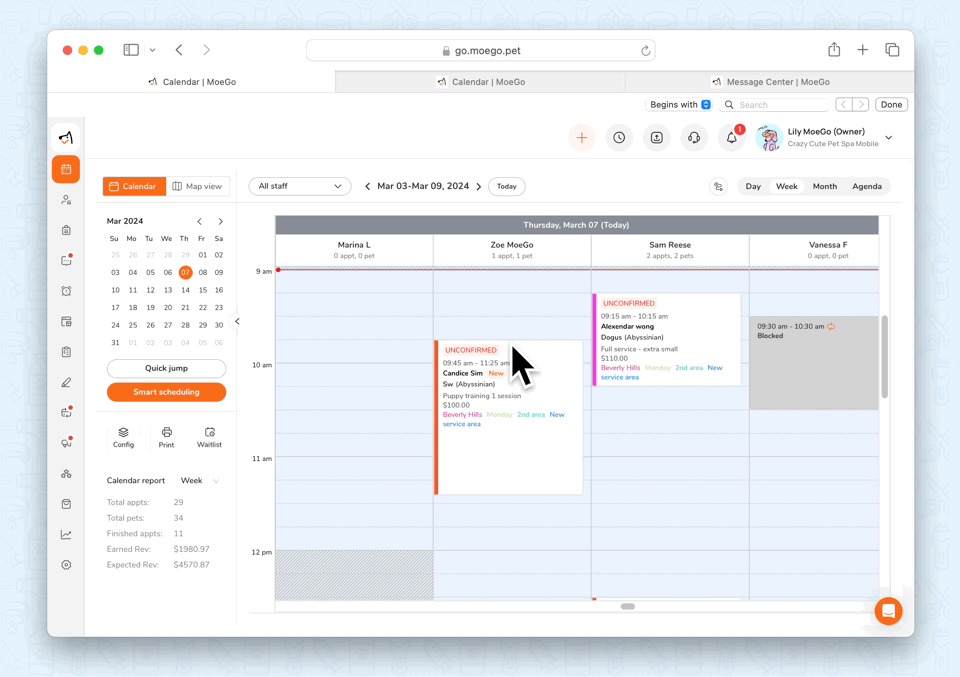Viewport: 960px width, 677px height.
Task: Click the Smart scheduling button
Action: click(167, 392)
